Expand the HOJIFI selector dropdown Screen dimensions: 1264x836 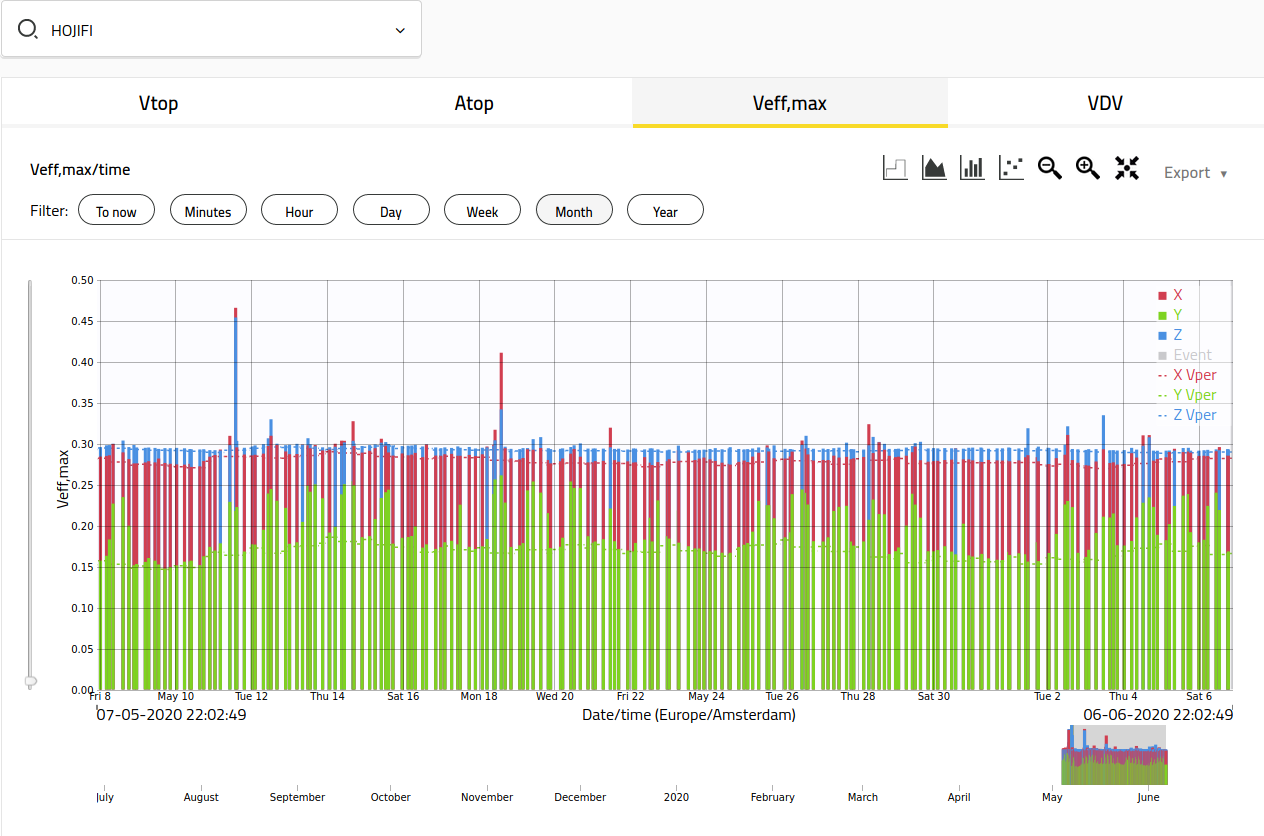coord(400,30)
